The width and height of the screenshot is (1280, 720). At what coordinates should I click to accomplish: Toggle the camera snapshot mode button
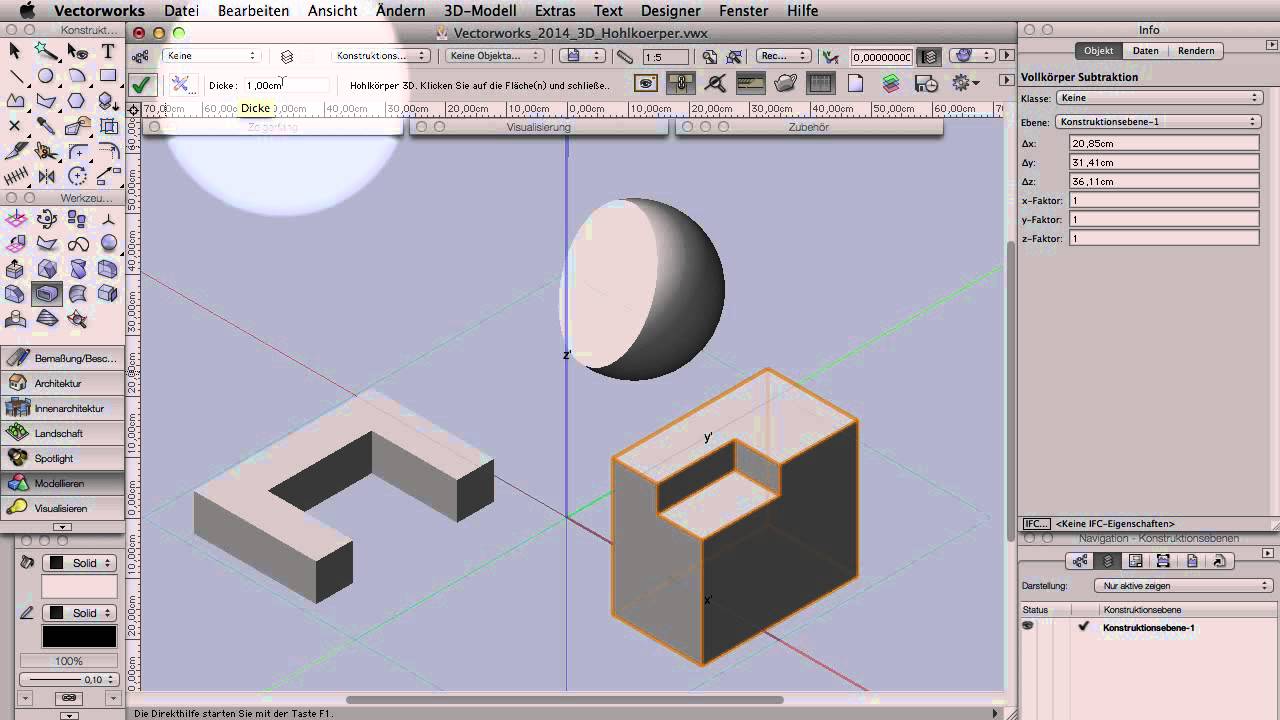tap(646, 83)
